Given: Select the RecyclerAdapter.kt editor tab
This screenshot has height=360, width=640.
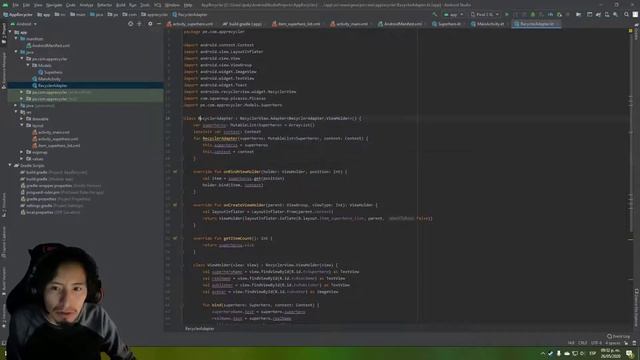Looking at the screenshot, I should 536,24.
